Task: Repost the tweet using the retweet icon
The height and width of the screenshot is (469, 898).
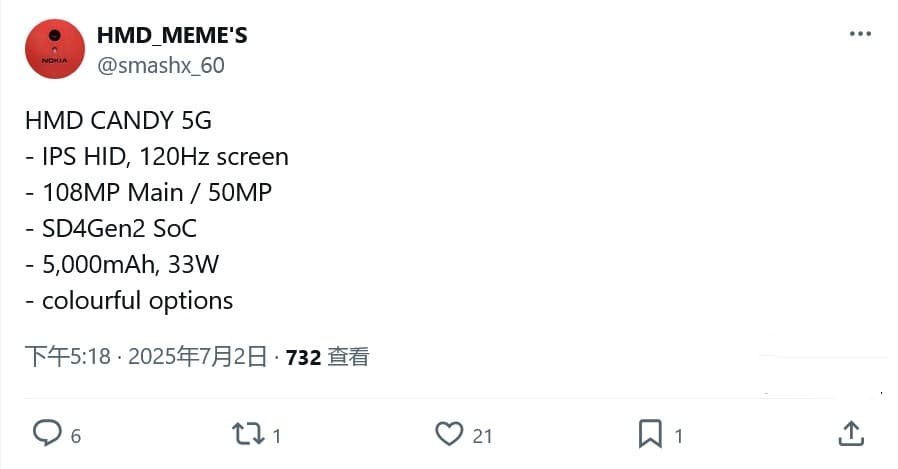Action: click(246, 433)
